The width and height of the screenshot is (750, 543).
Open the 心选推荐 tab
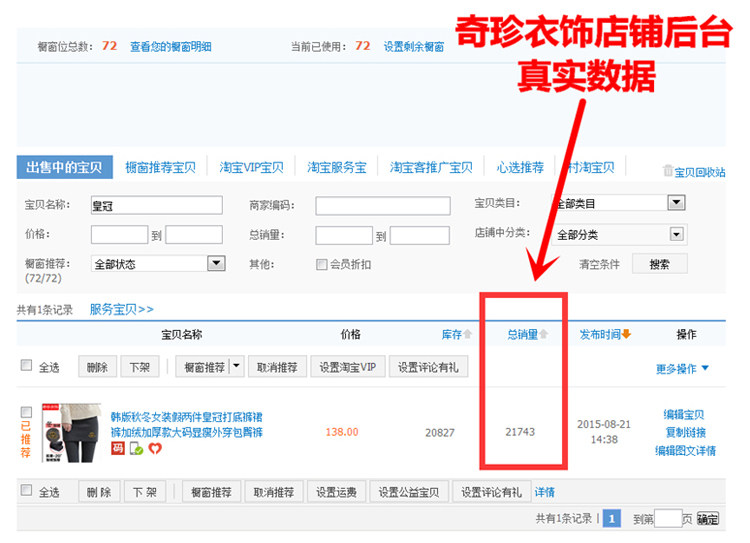520,167
